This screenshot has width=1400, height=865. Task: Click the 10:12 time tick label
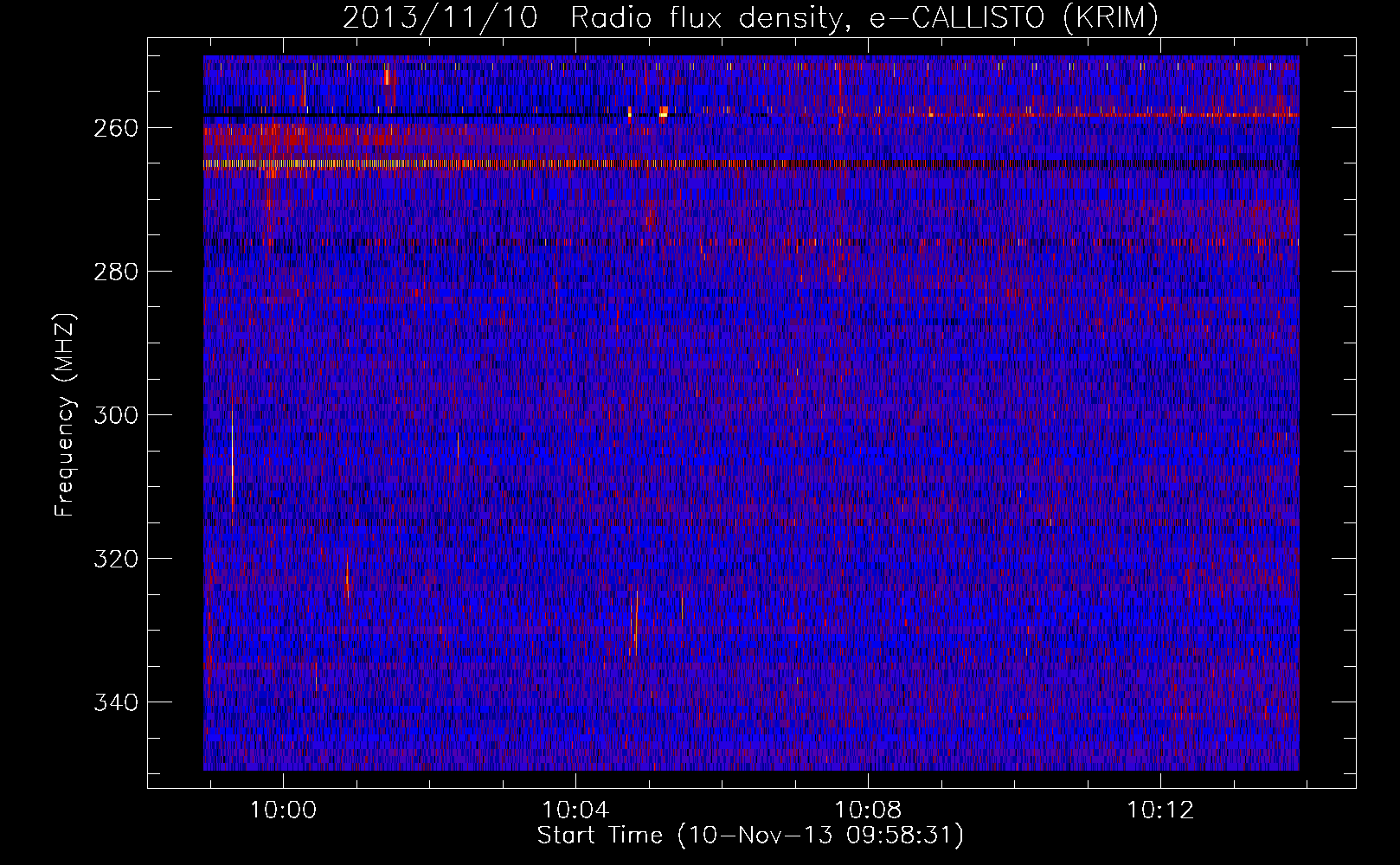[1160, 811]
